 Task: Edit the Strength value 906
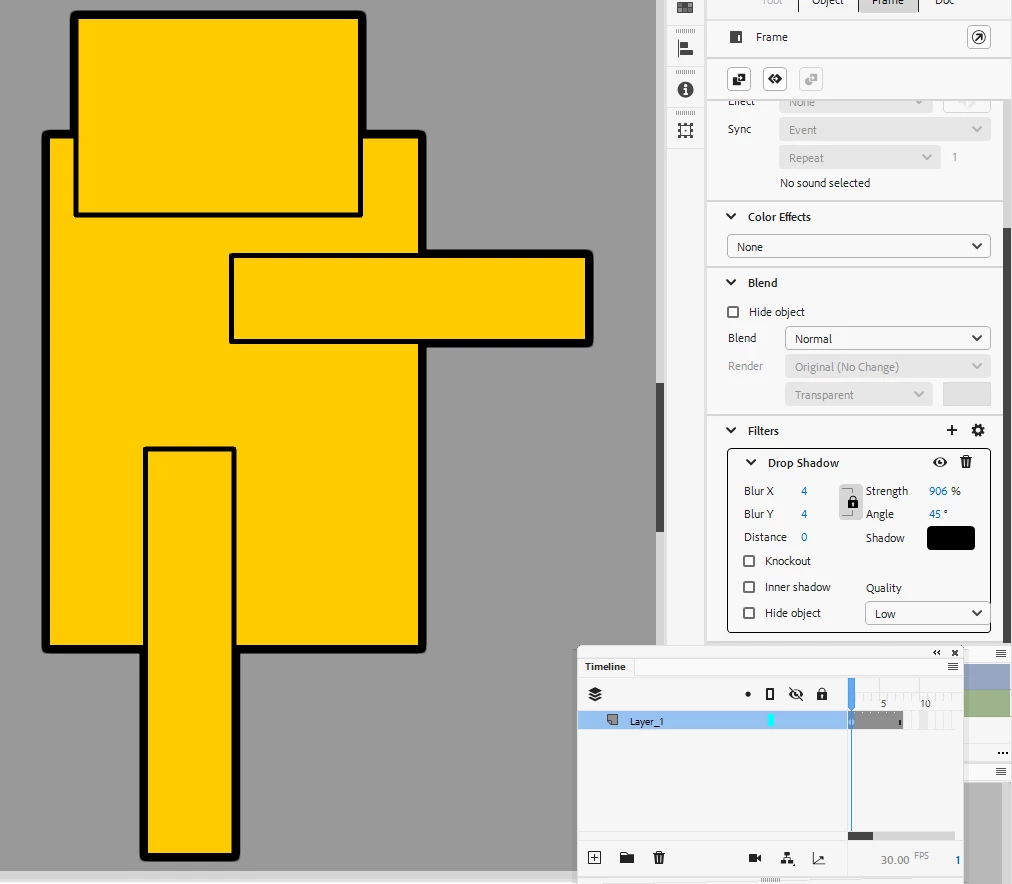pos(938,491)
